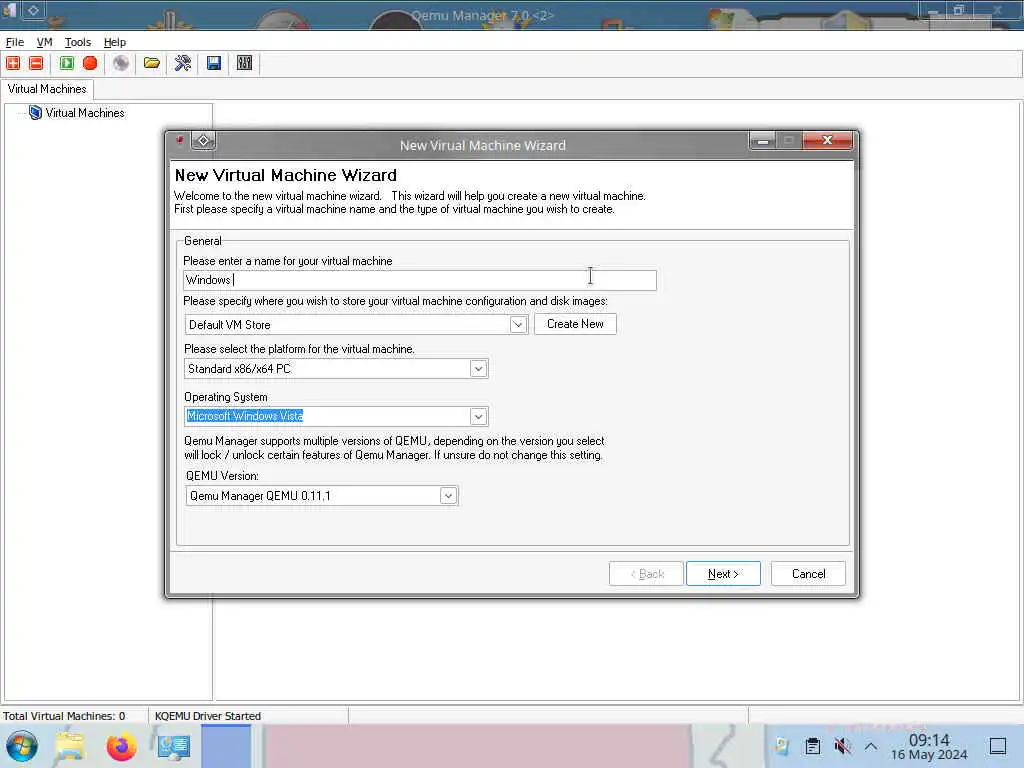1024x768 pixels.
Task: Click the green play start VM icon
Action: [67, 63]
